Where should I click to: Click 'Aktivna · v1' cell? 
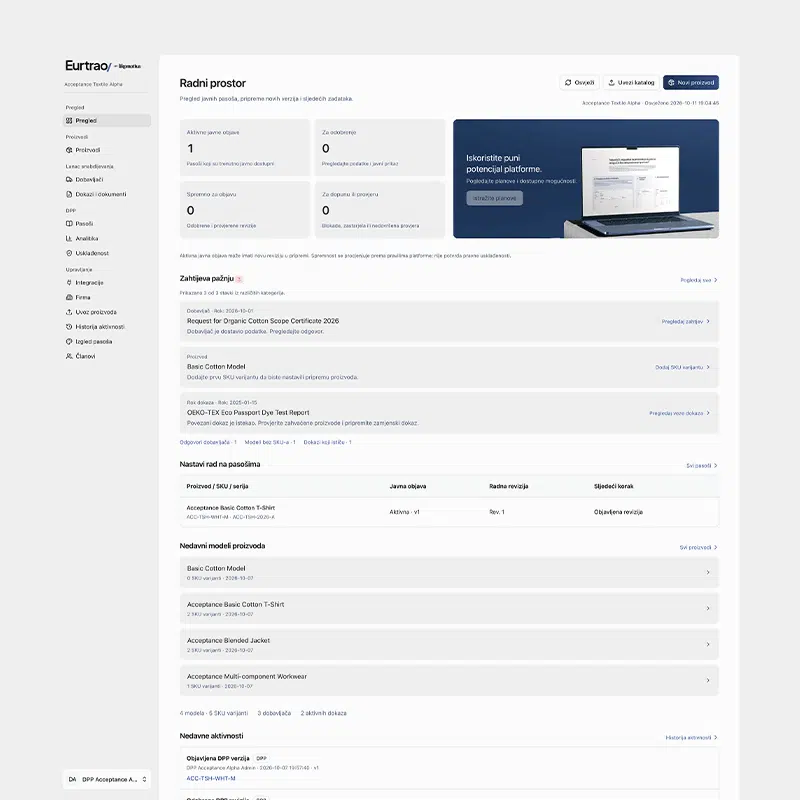click(405, 512)
